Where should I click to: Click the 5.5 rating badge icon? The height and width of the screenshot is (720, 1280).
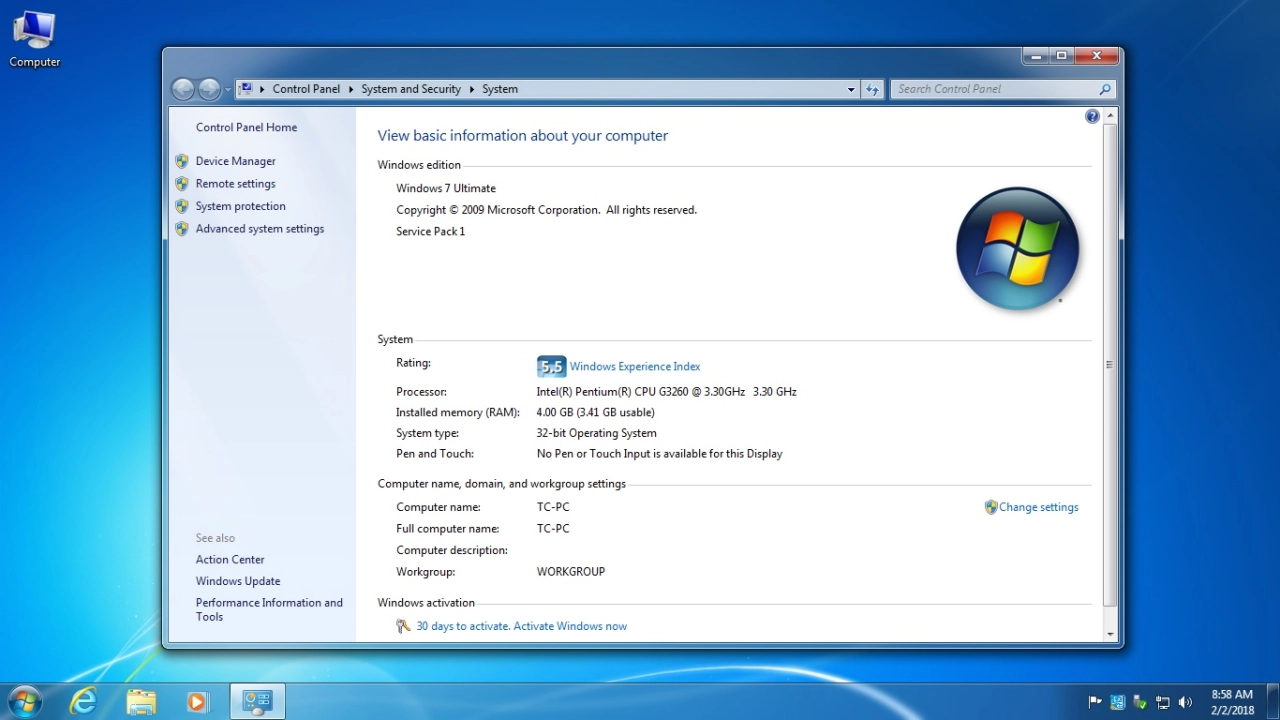[x=551, y=366]
